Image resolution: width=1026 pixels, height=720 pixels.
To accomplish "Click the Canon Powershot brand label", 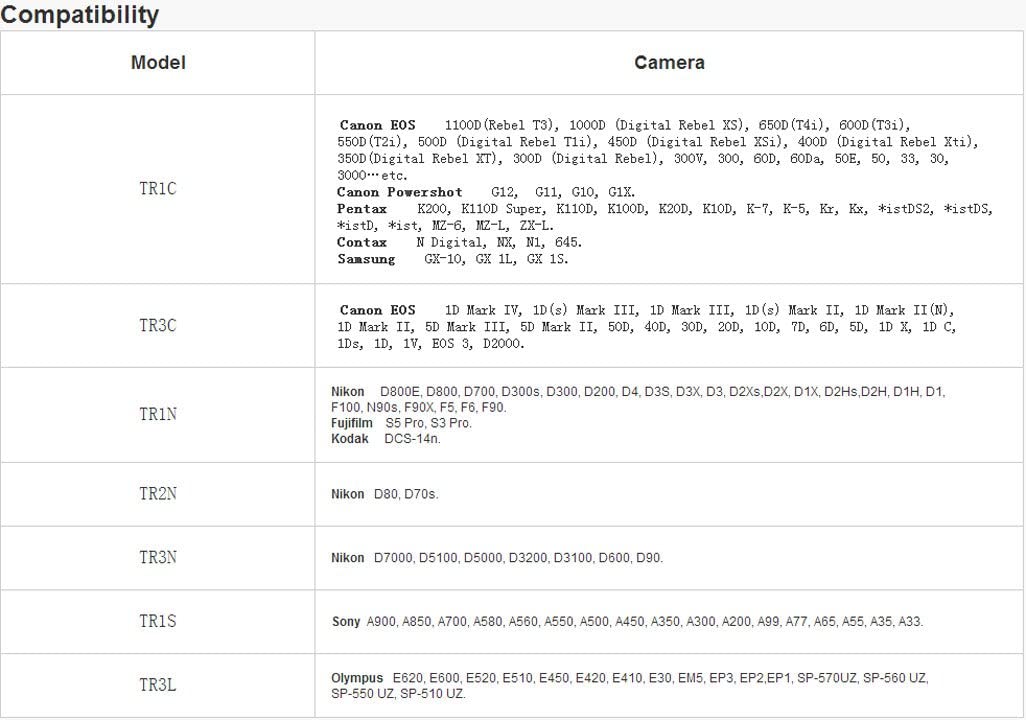I will point(399,192).
